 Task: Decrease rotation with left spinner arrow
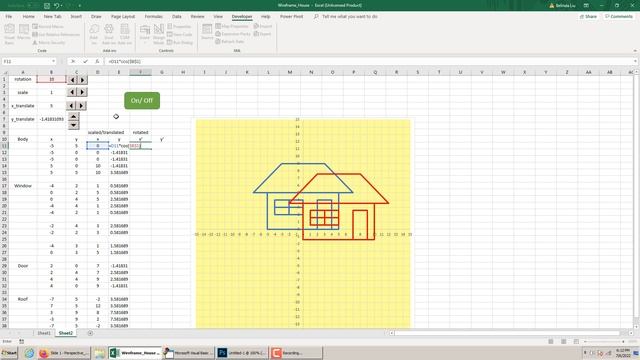(x=72, y=80)
